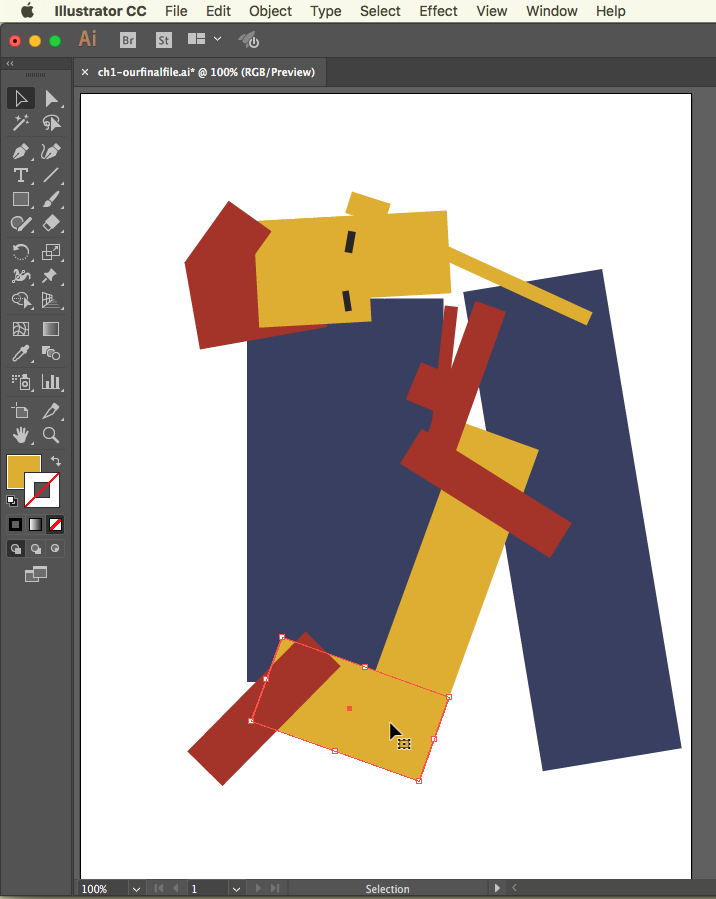Click the yellow Fill color swatch

[23, 471]
